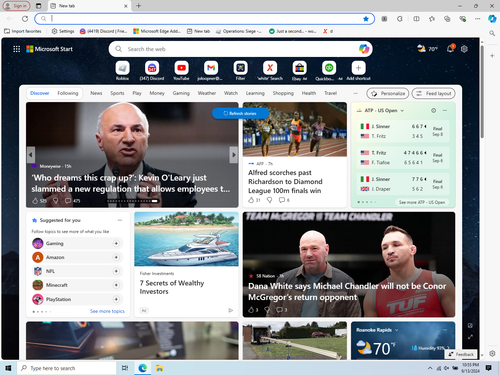The width and height of the screenshot is (500, 375).
Task: Expand Roanoke Rapids location dropdown
Action: (x=397, y=330)
